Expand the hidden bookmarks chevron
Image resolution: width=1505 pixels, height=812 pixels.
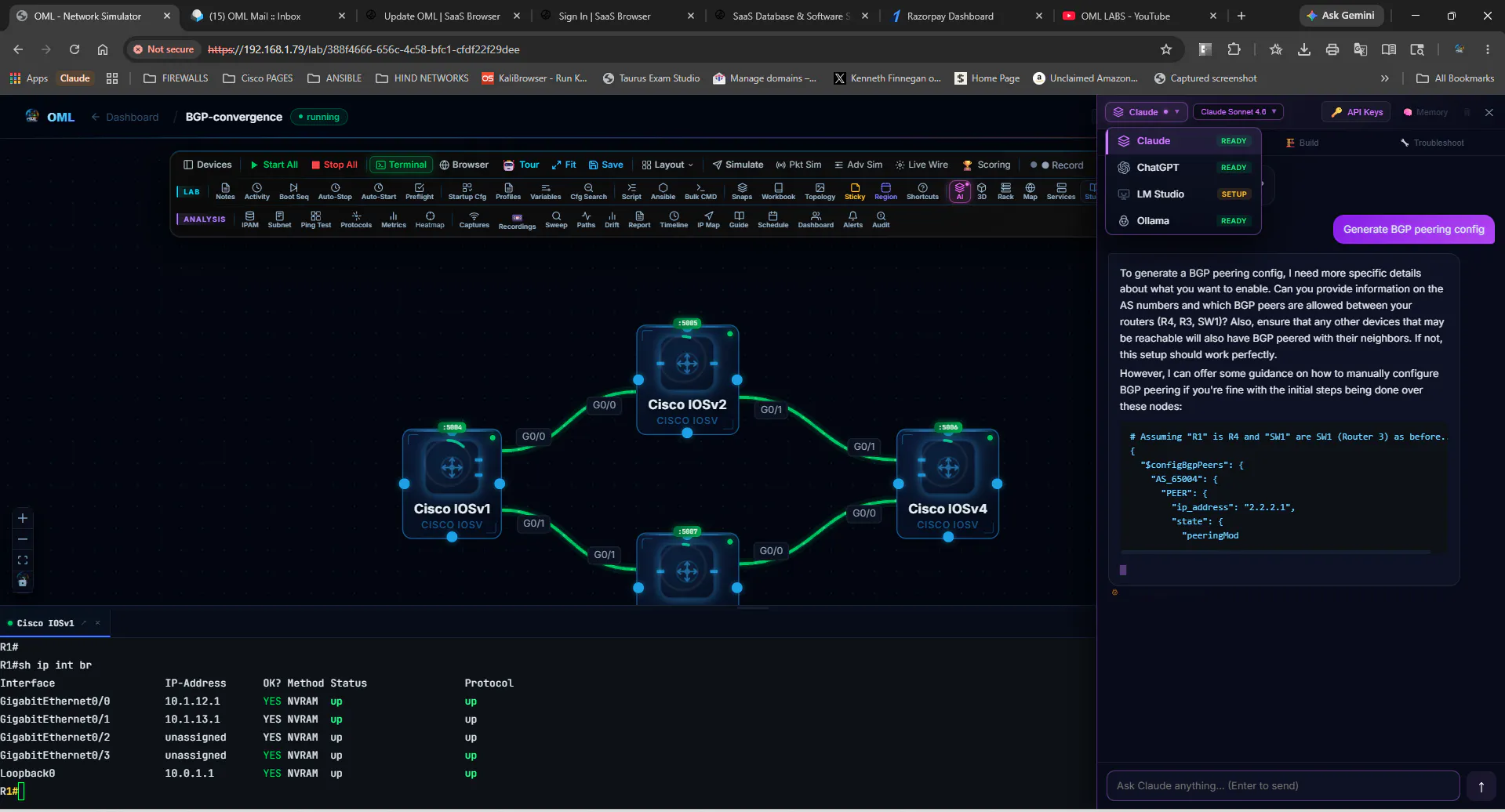(x=1385, y=78)
